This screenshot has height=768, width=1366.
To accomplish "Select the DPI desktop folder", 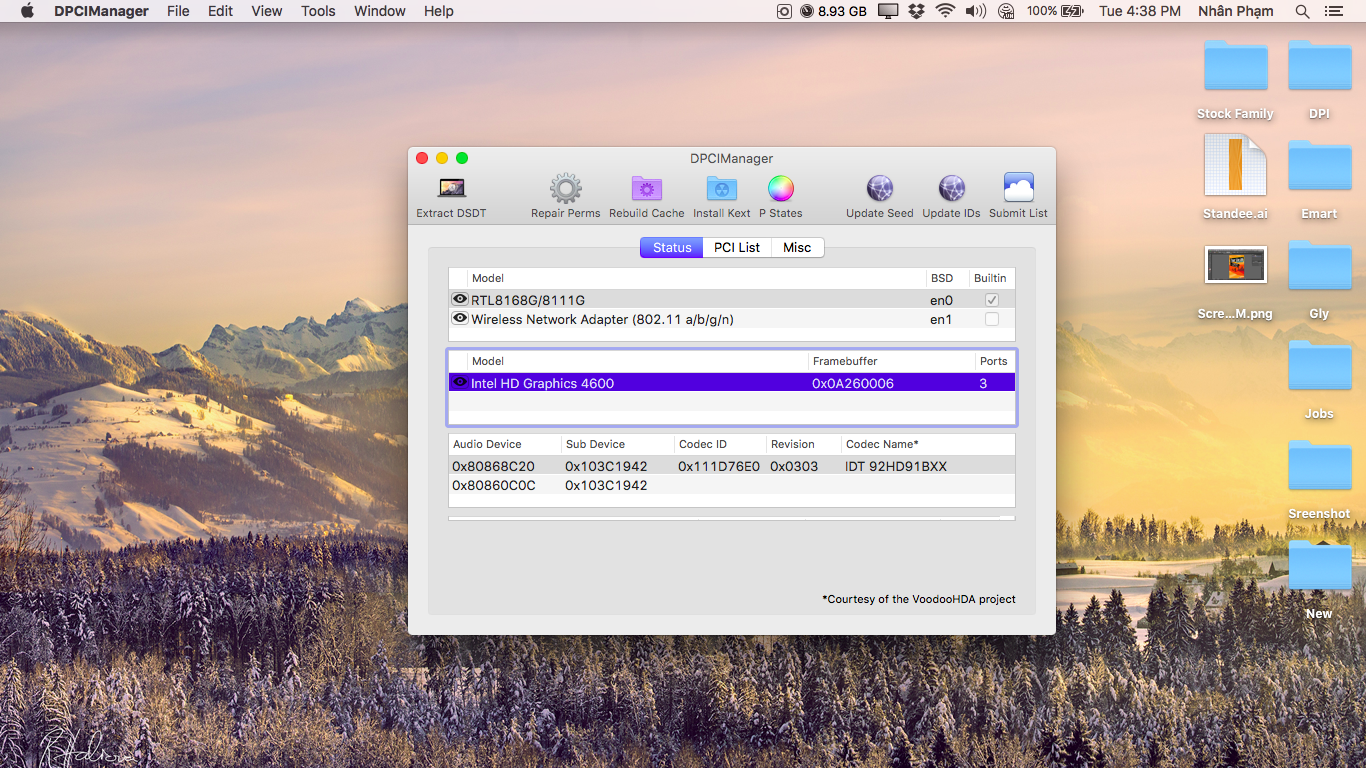I will [1320, 66].
